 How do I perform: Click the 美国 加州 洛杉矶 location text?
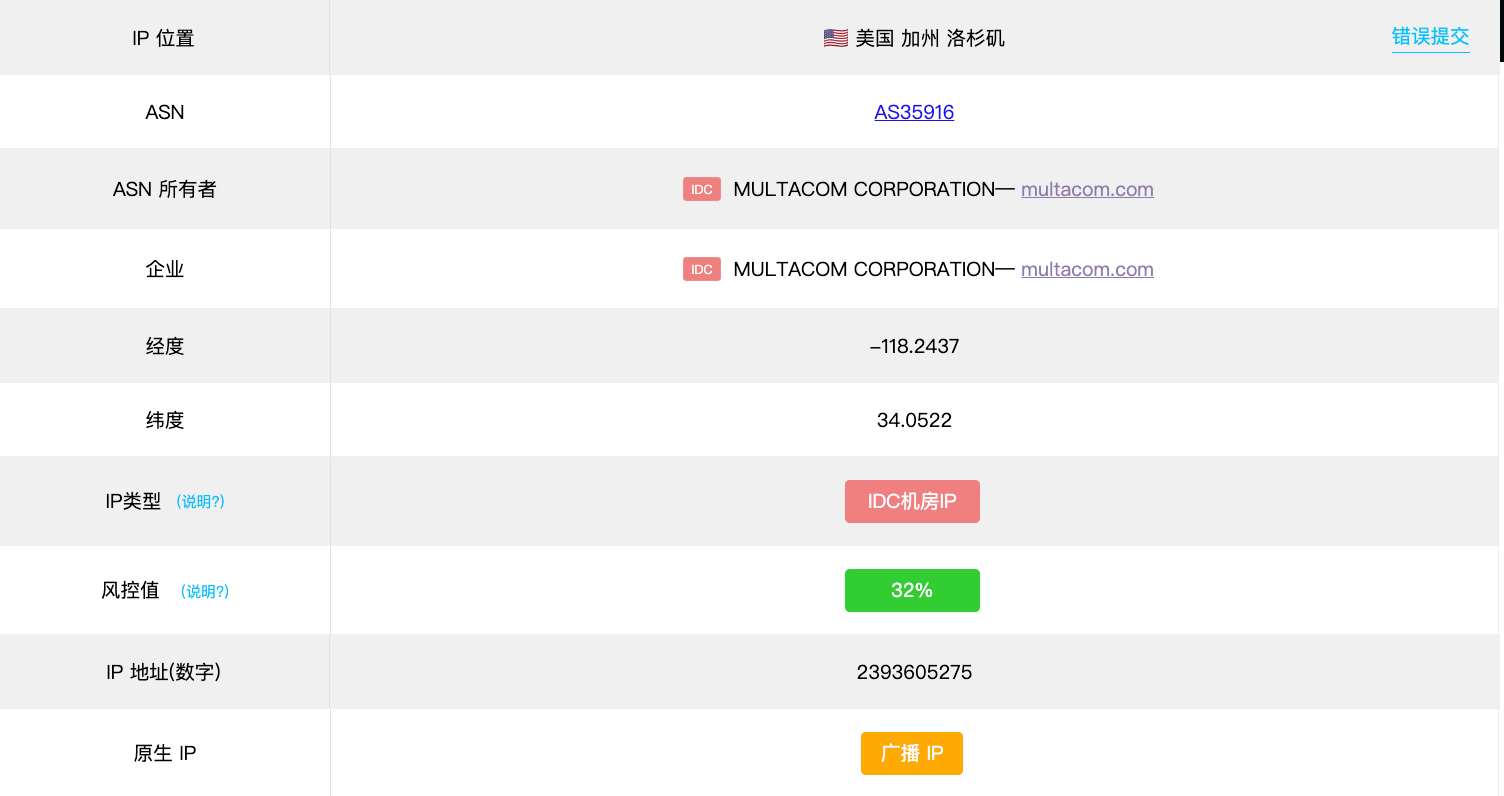pyautogui.click(x=930, y=38)
